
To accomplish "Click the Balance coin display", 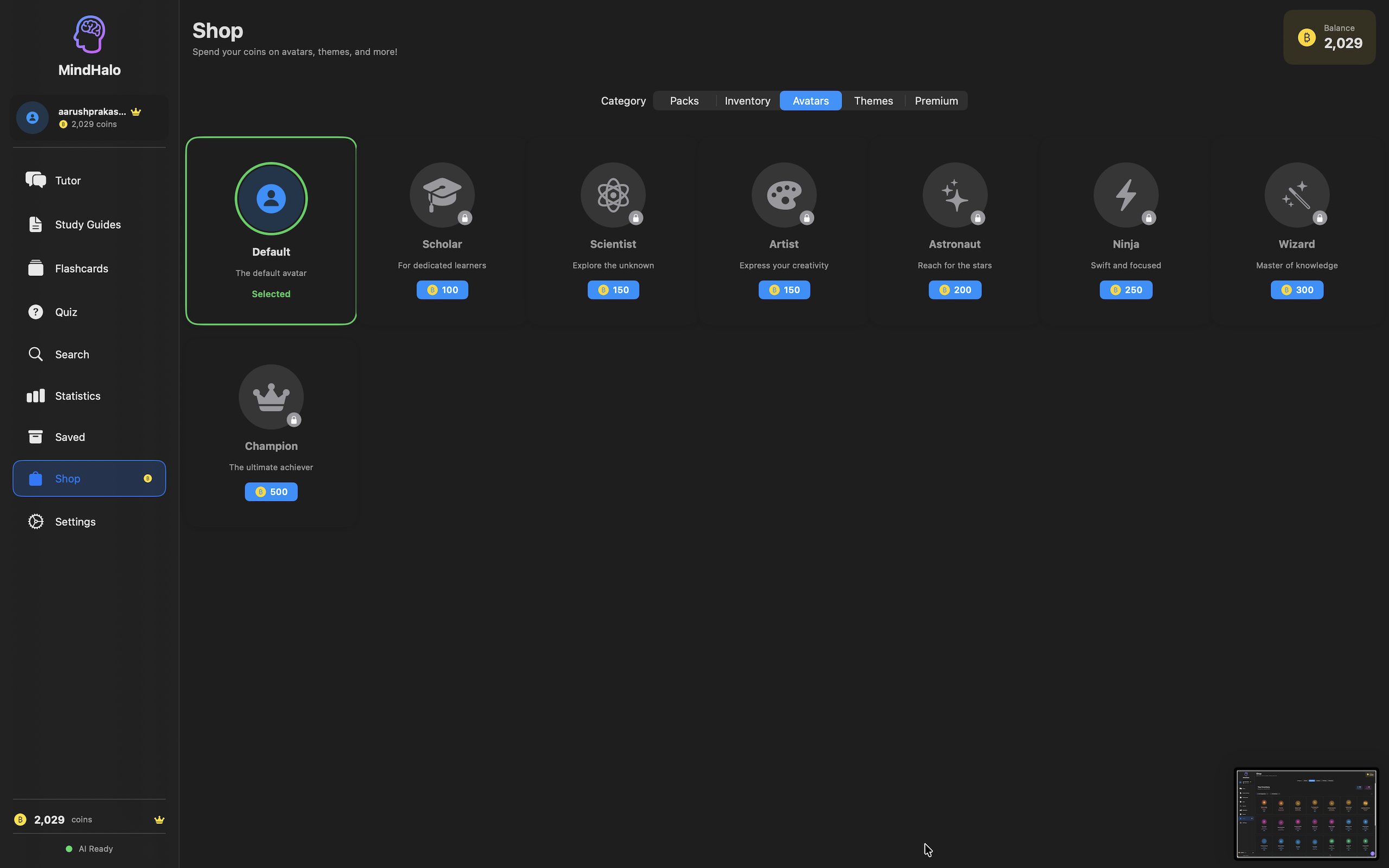I will point(1329,37).
